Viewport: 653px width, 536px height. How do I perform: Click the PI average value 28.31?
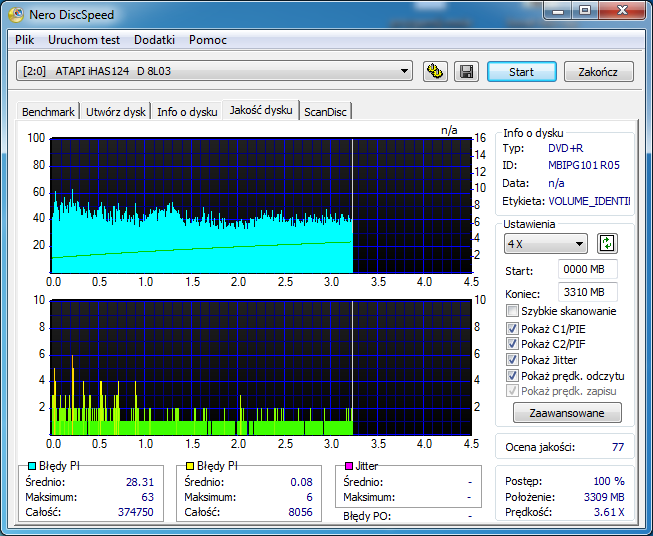pyautogui.click(x=140, y=482)
